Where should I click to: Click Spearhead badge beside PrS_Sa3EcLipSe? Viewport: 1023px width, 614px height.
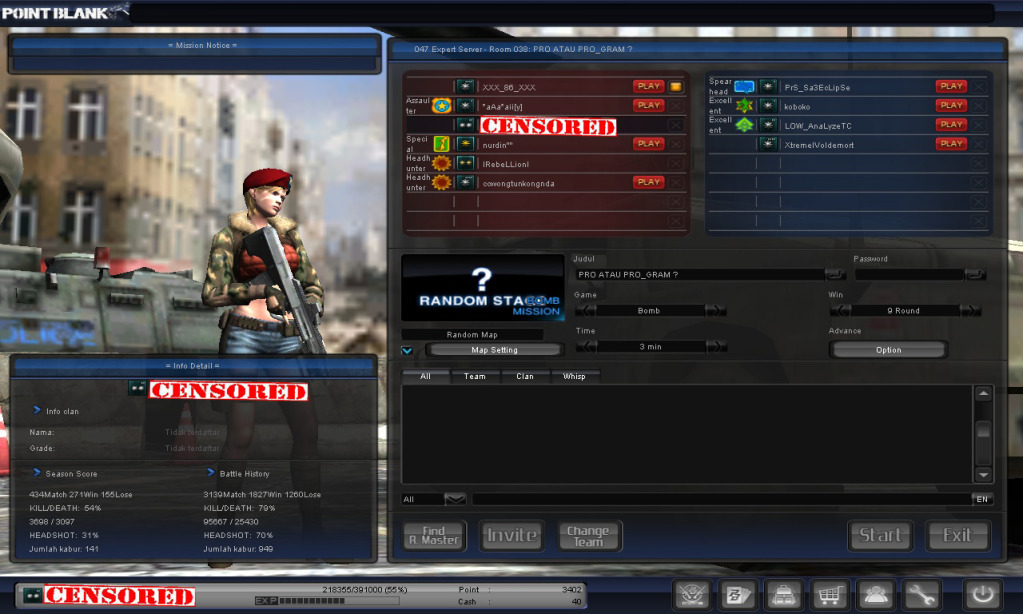click(x=744, y=86)
